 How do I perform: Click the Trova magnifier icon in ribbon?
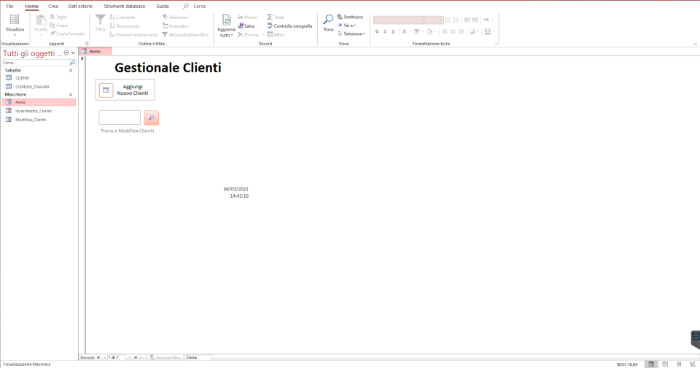(x=328, y=20)
